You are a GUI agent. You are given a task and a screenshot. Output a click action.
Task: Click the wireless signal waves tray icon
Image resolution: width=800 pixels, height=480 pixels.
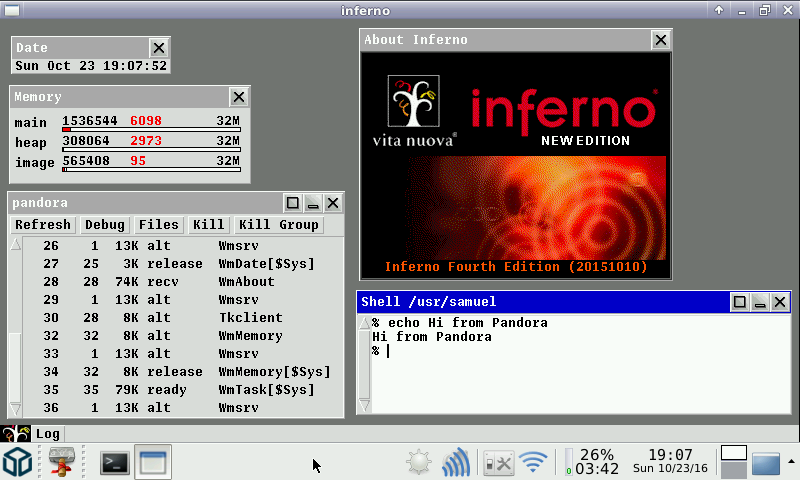click(x=456, y=462)
